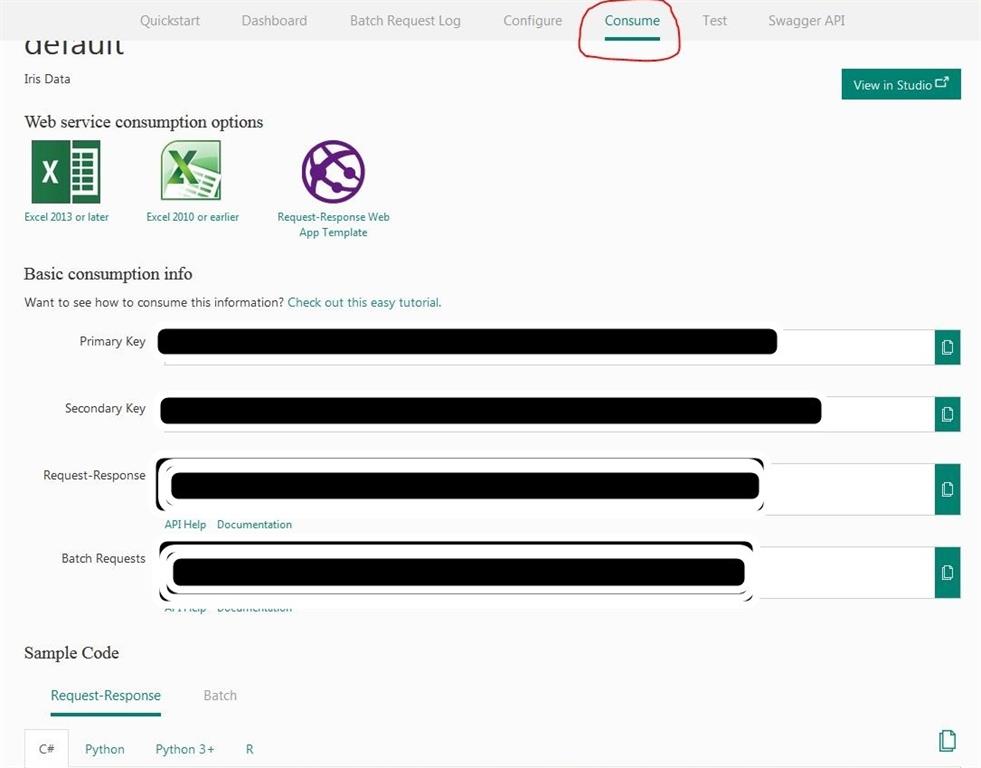
Task: Follow the 'Excel 2013 or later' link
Action: (x=66, y=217)
